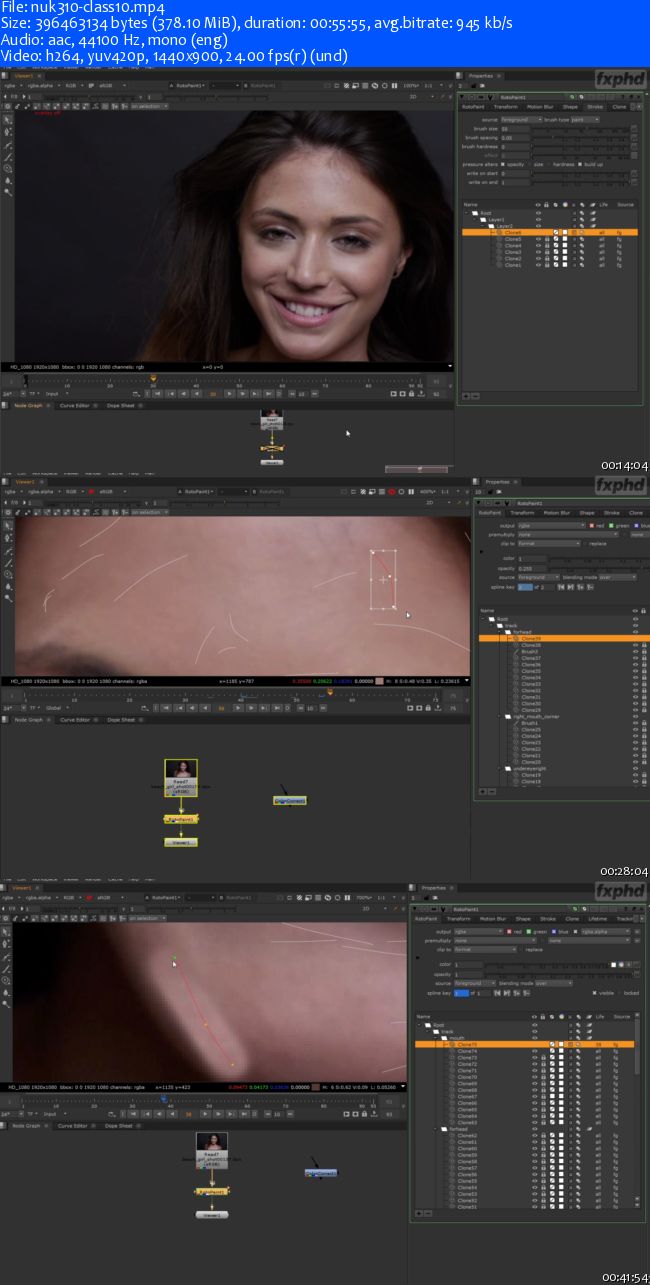Toggle lock on Clone74 row in 00:41:54 frame

coord(543,1051)
